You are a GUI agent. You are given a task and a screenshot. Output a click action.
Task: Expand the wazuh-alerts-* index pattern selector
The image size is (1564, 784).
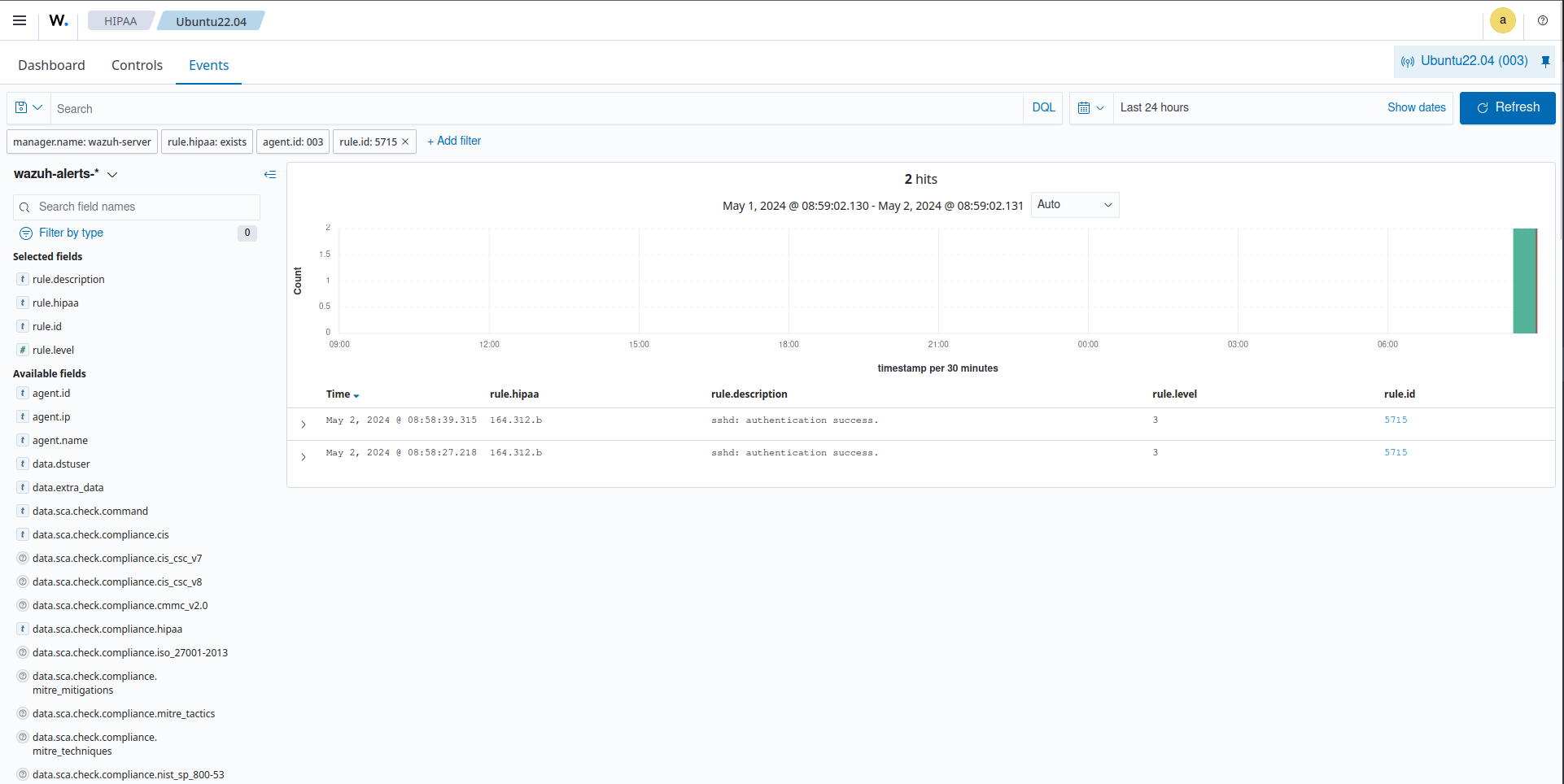click(x=112, y=174)
